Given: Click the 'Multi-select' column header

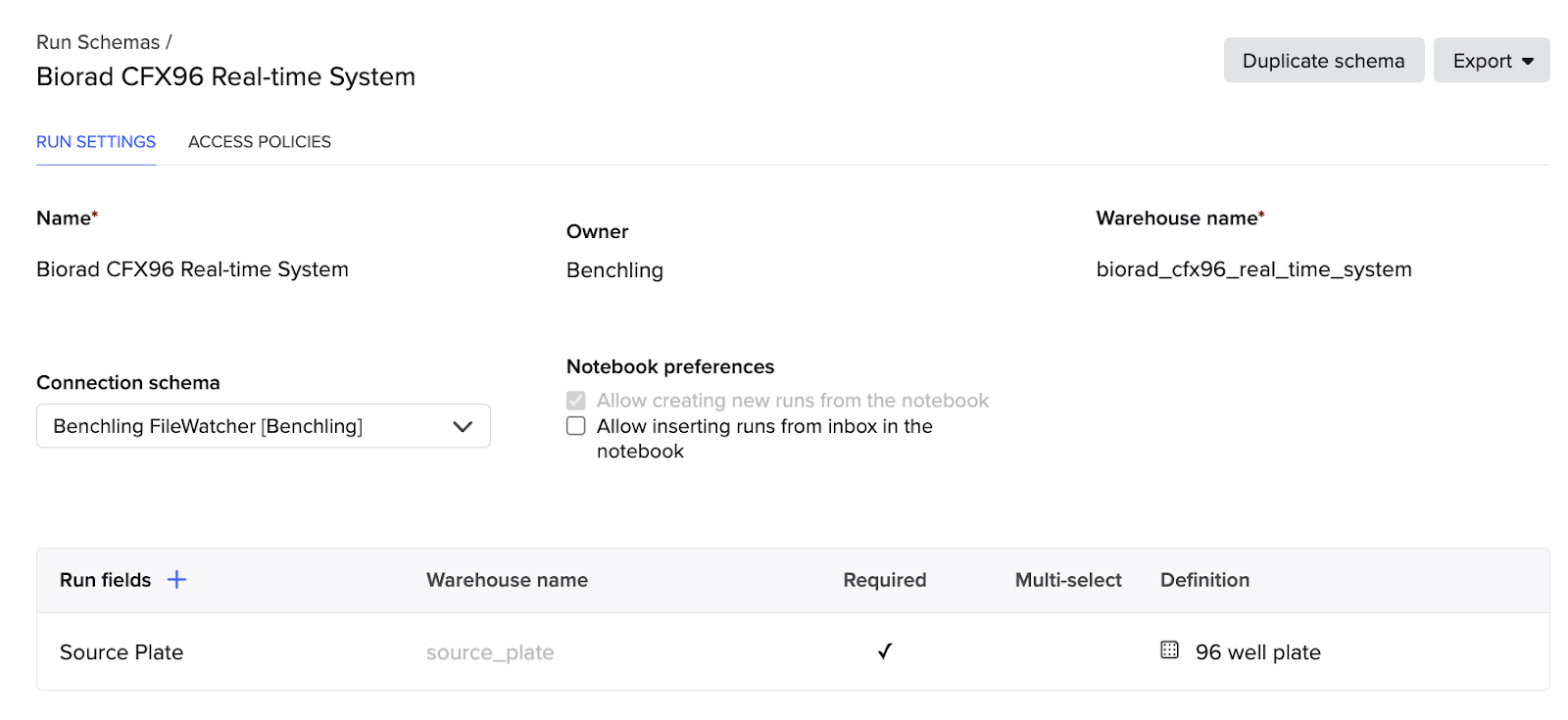Looking at the screenshot, I should pyautogui.click(x=1068, y=580).
